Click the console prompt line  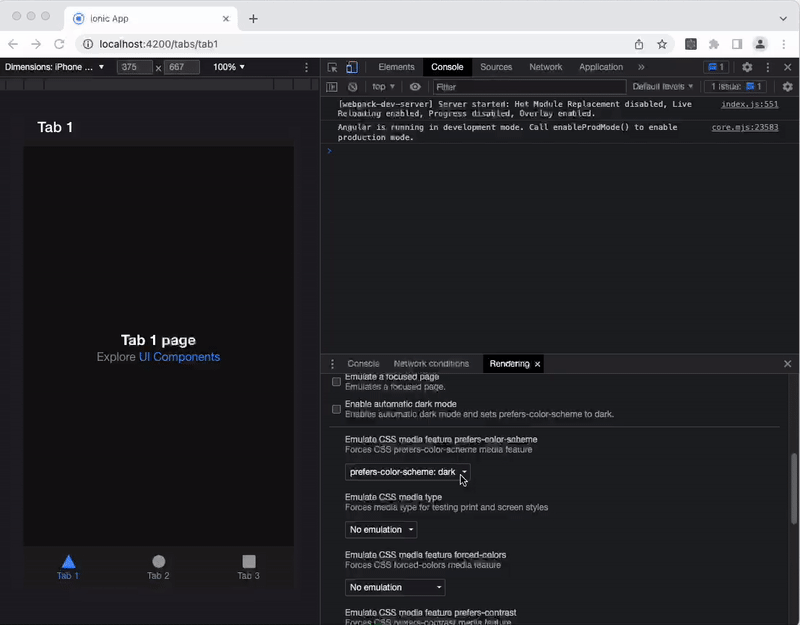[560, 151]
